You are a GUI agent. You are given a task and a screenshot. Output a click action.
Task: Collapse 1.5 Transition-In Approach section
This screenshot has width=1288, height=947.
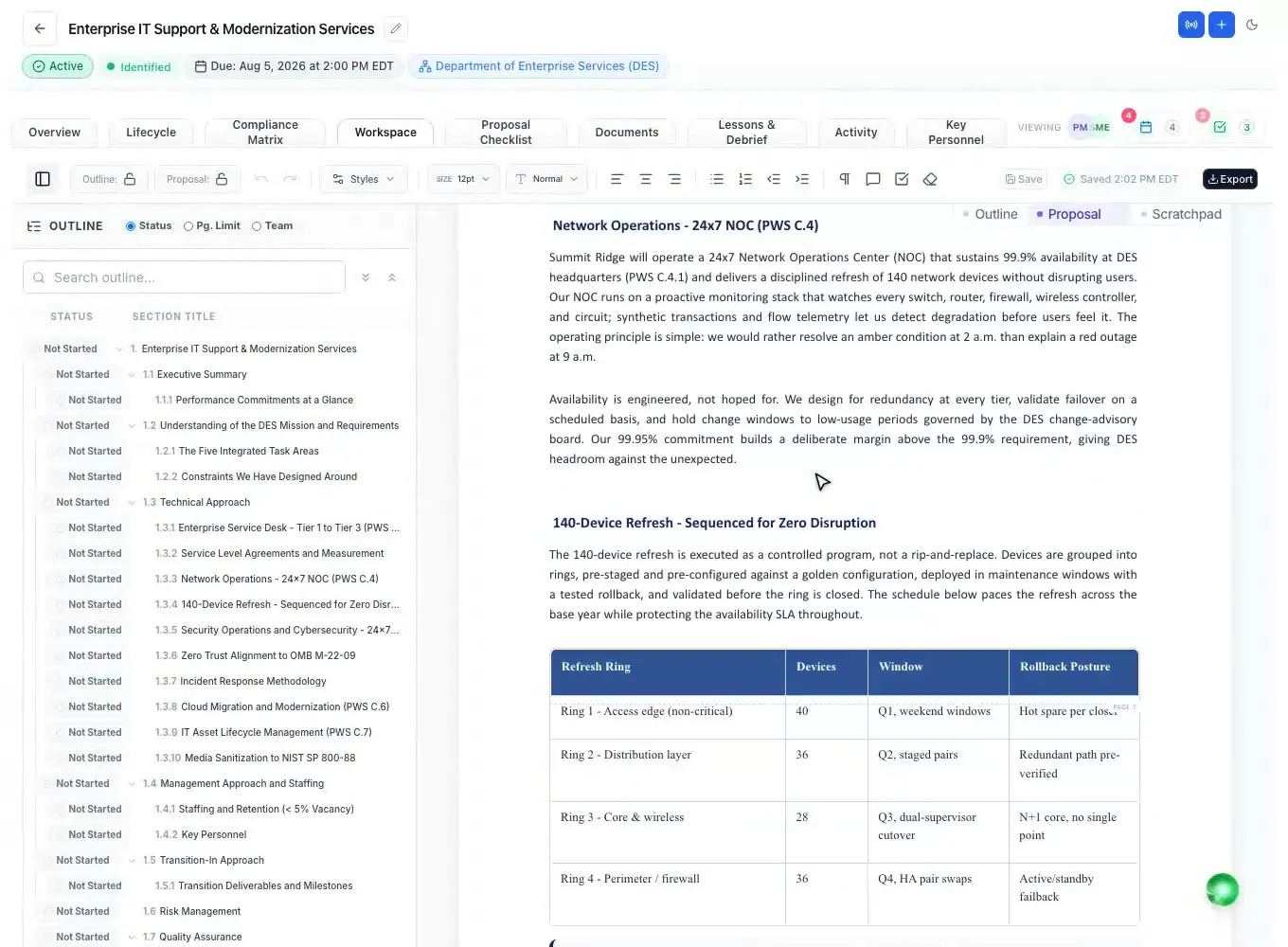pyautogui.click(x=132, y=861)
